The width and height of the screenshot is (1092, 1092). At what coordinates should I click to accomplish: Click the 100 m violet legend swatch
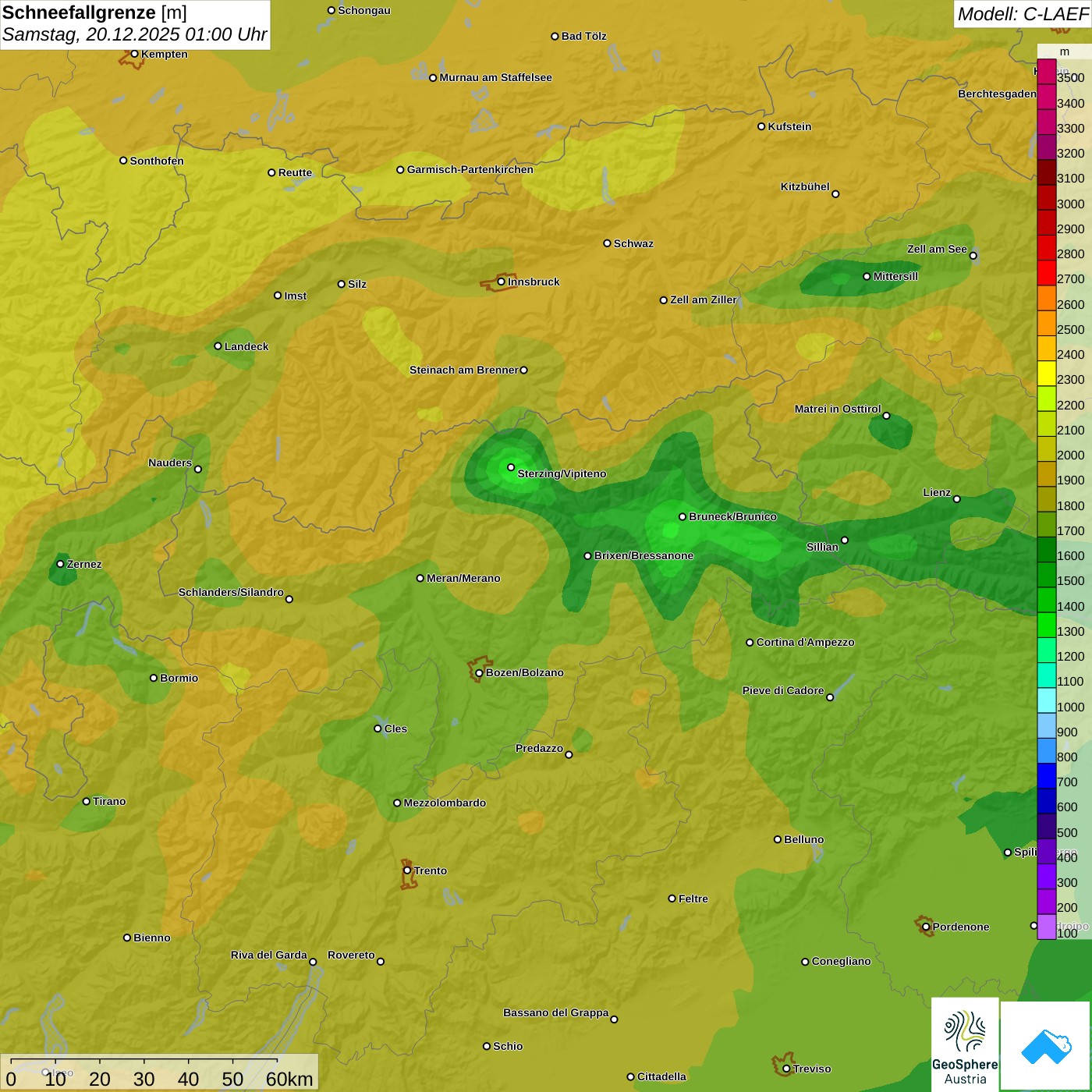coord(1046,927)
